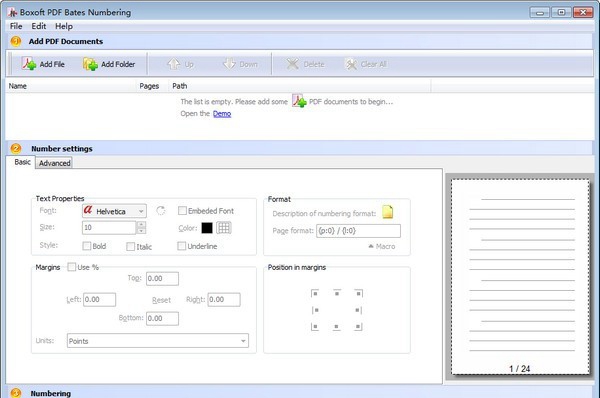
Task: Toggle the Bold style checkbox
Action: [87, 246]
